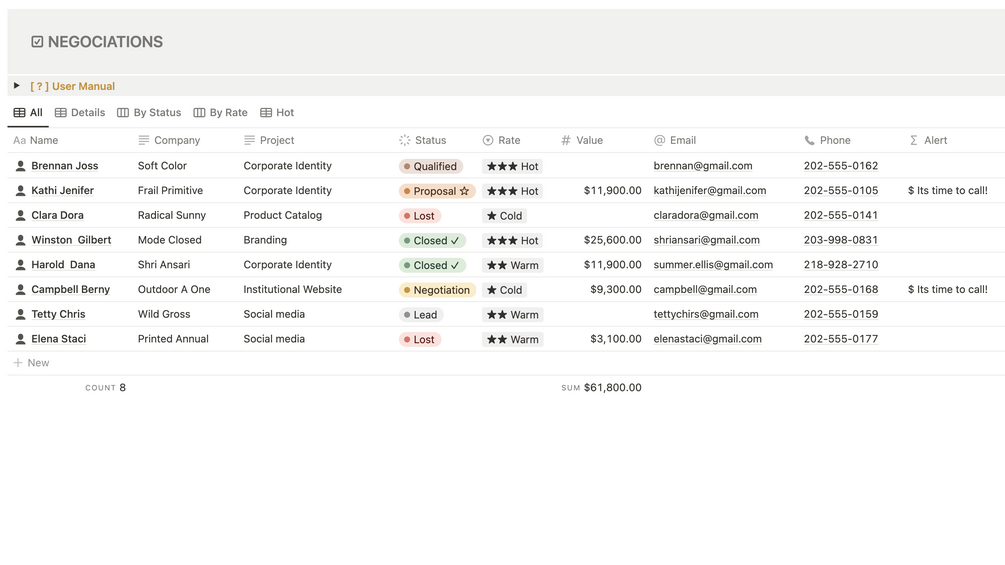This screenshot has height=565, width=1005.
Task: Click the checkbox icon beside NEGOCIATIONS title
Action: (37, 42)
